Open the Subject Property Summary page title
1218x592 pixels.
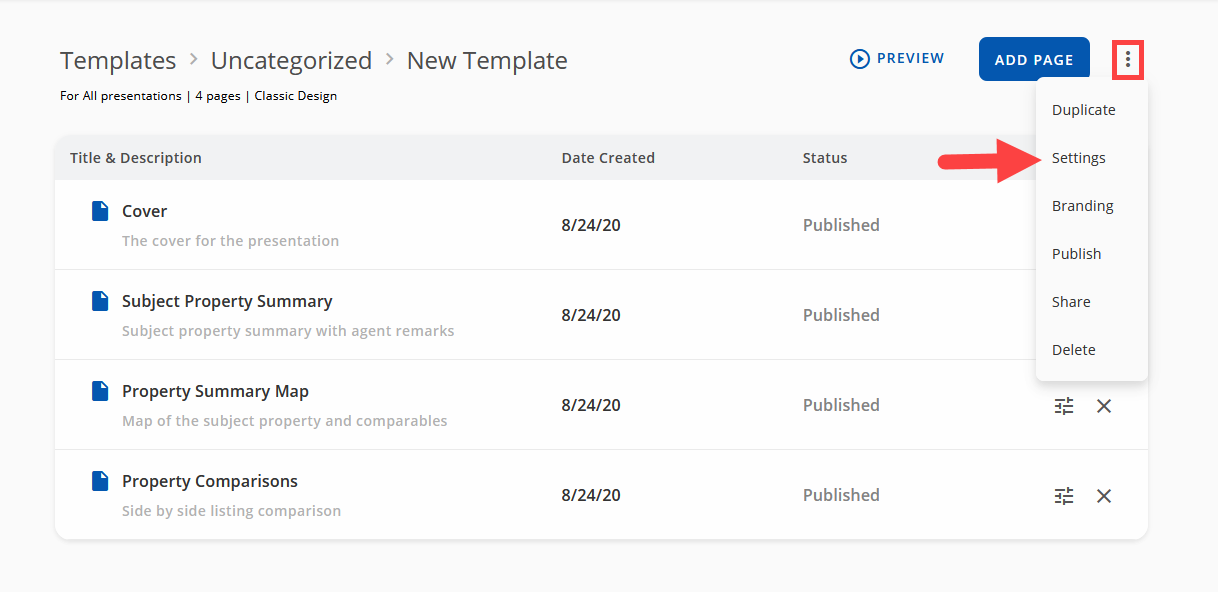pyautogui.click(x=227, y=301)
